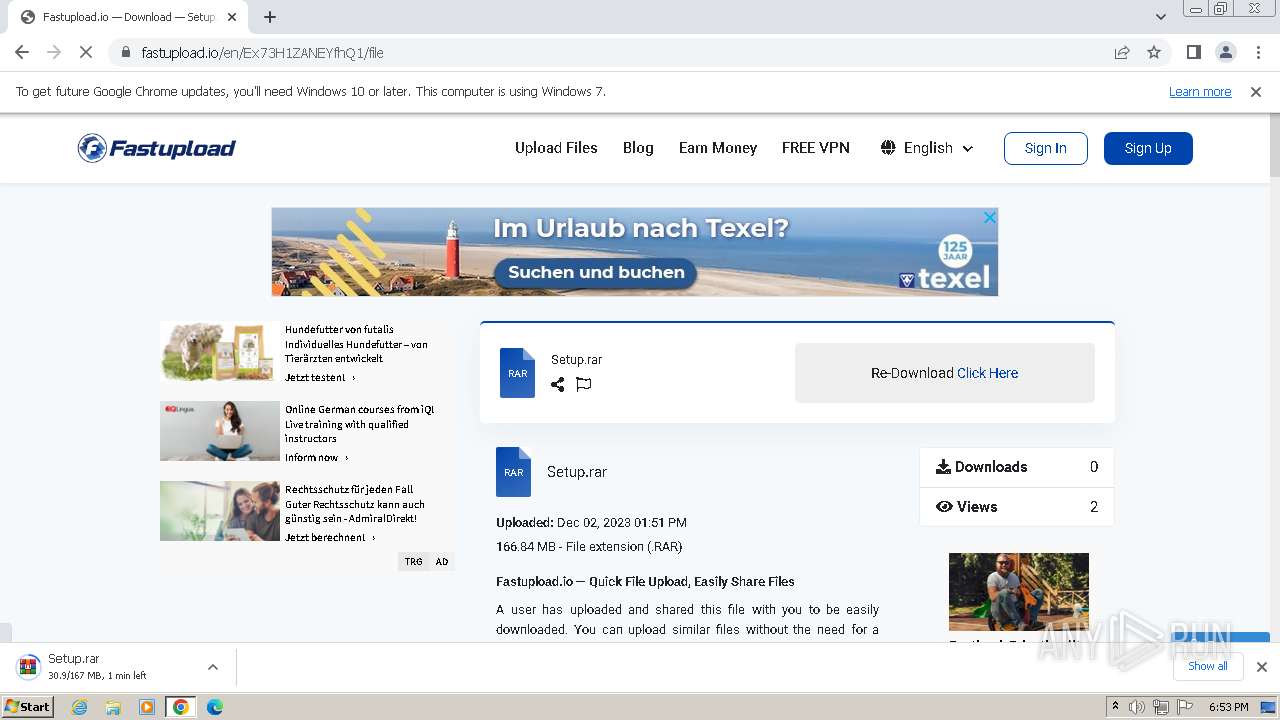Open the FREE VPN menu item

click(816, 148)
